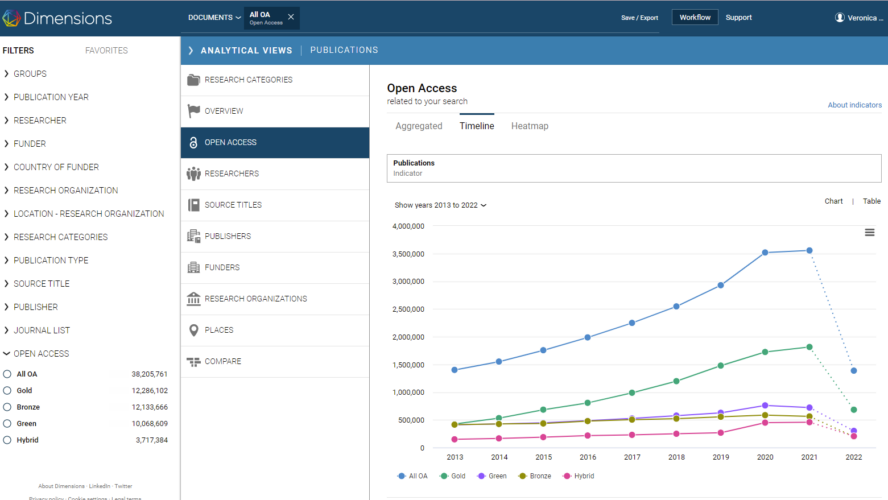This screenshot has height=500, width=888.
Task: Open the Show years 2013 to 2022 dropdown
Action: click(440, 205)
